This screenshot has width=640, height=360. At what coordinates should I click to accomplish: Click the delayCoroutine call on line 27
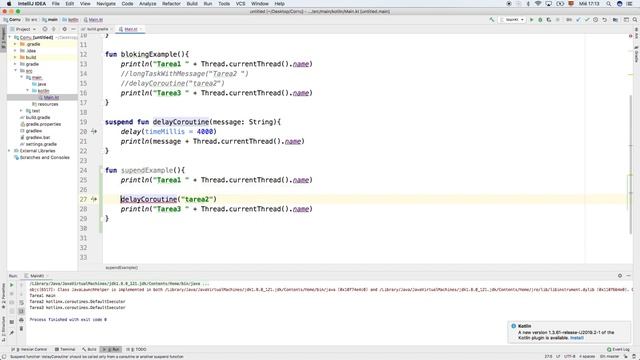pyautogui.click(x=149, y=199)
